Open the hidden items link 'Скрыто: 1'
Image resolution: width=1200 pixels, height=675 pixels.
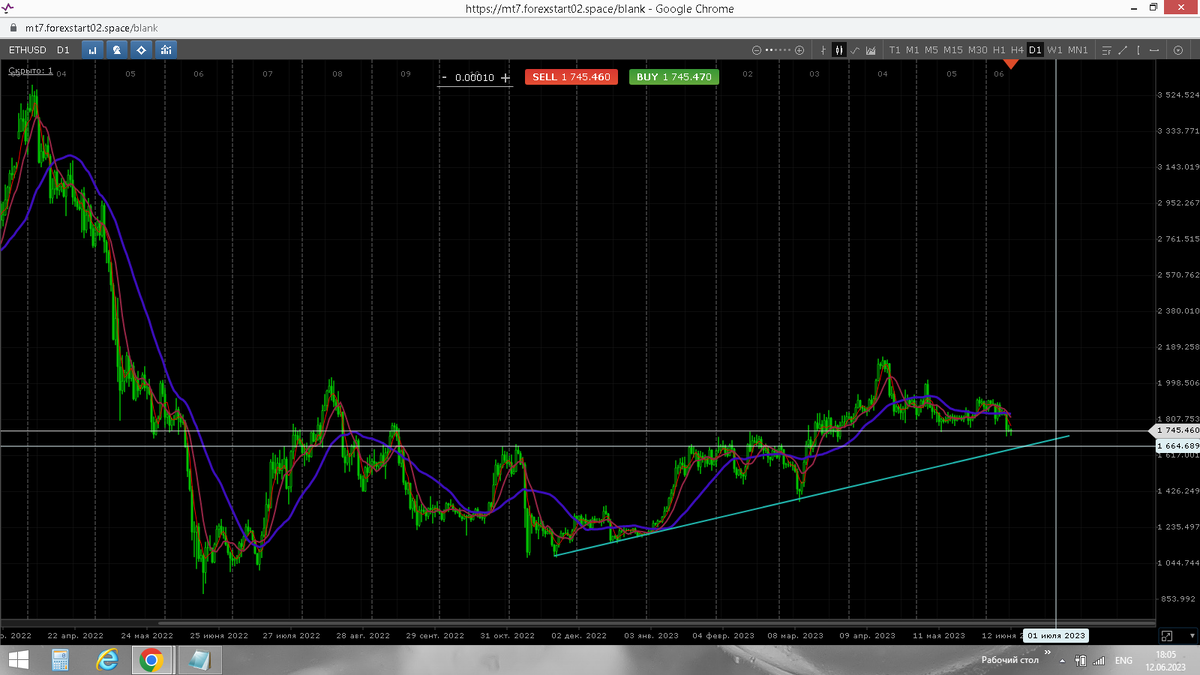[x=30, y=71]
